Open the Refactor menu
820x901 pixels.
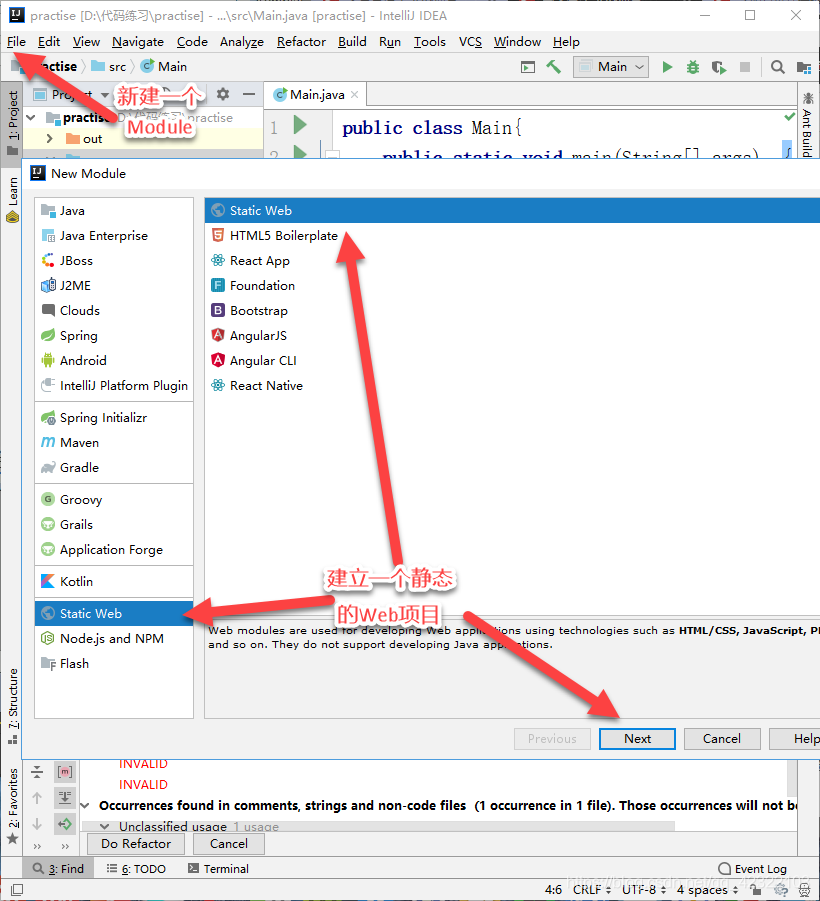[x=301, y=42]
